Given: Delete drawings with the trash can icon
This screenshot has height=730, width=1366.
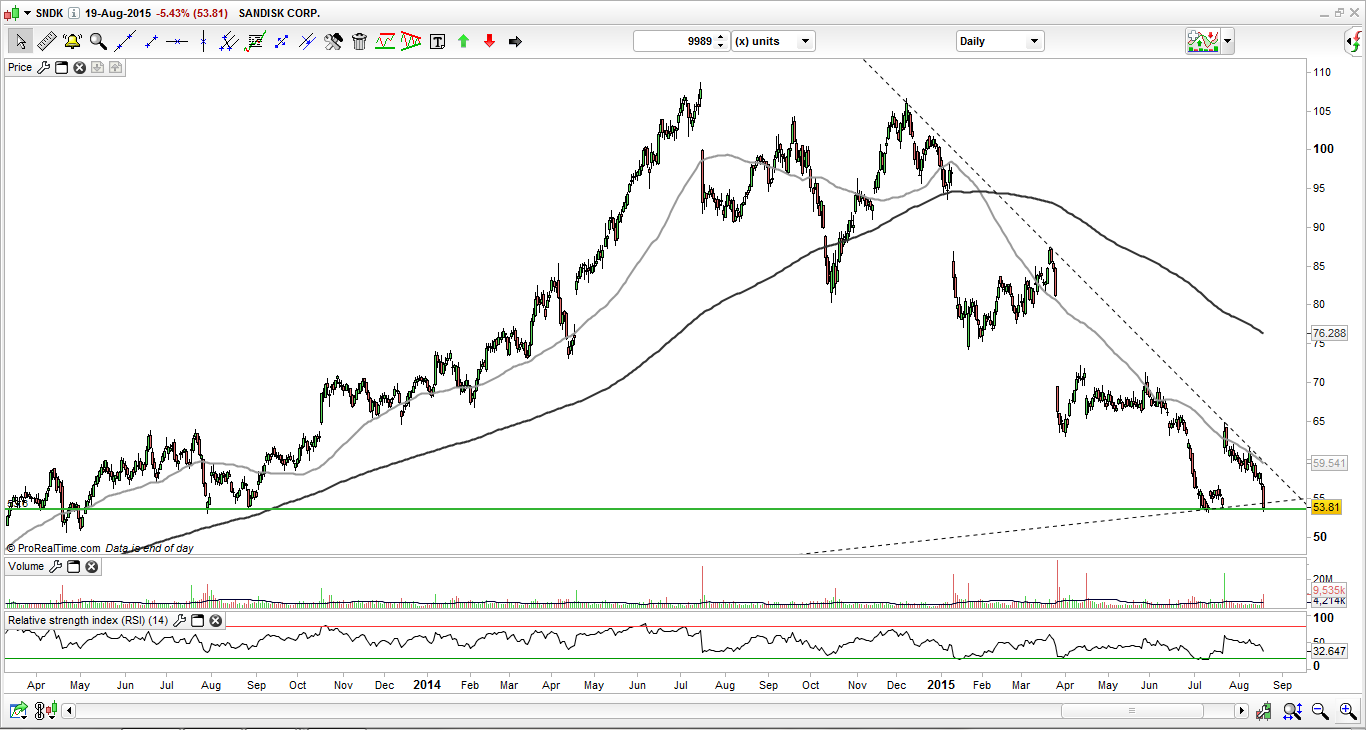Looking at the screenshot, I should coord(359,41).
